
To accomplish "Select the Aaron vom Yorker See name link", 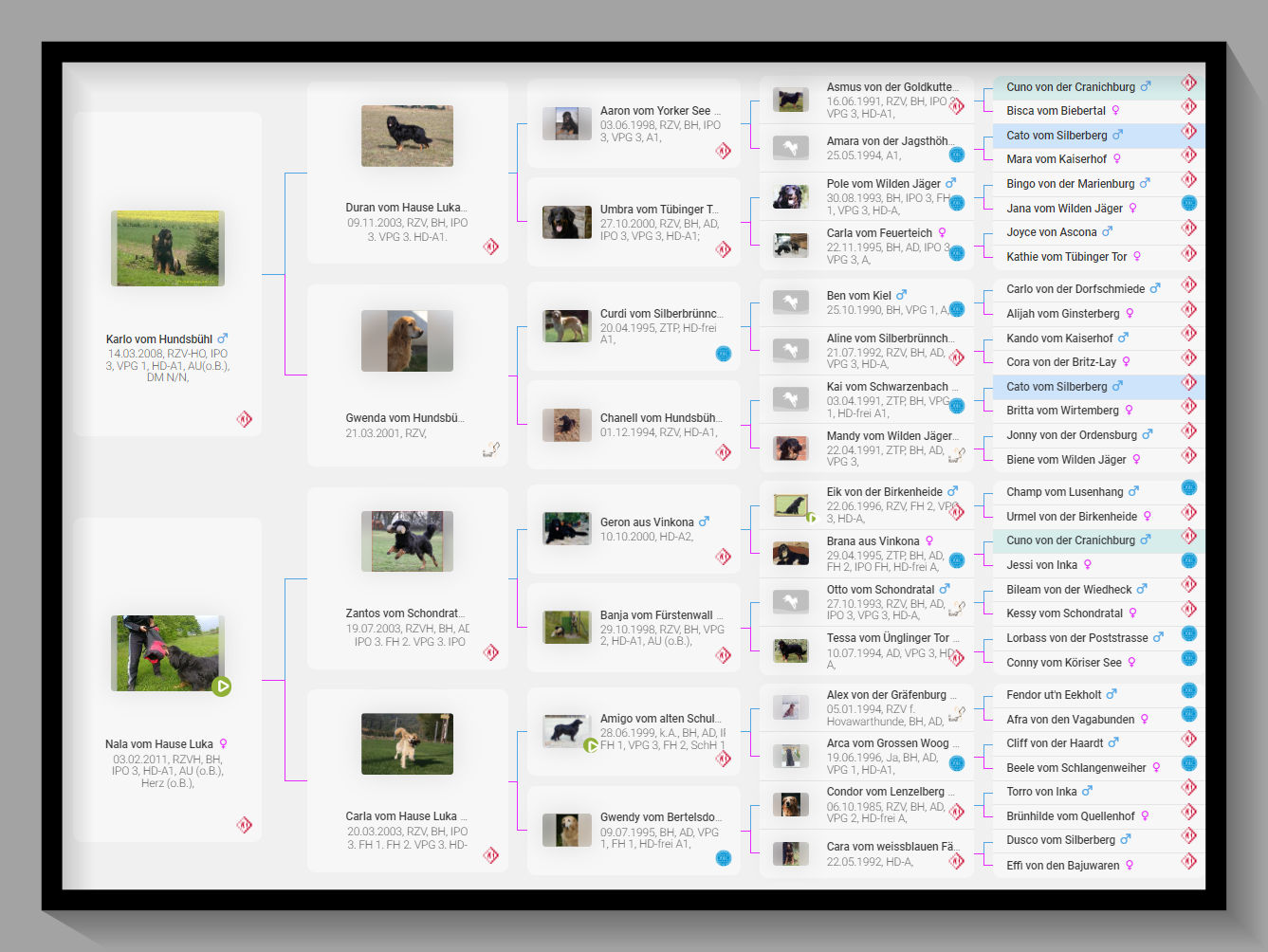I will [x=654, y=111].
